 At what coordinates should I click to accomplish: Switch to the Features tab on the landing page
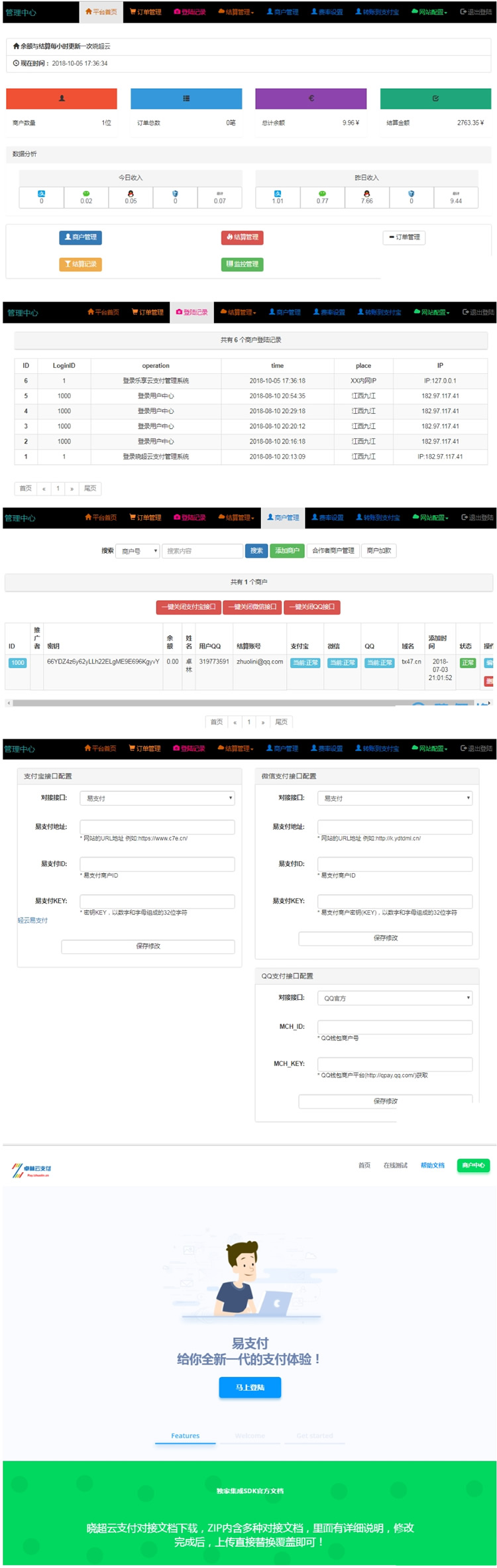[186, 1435]
